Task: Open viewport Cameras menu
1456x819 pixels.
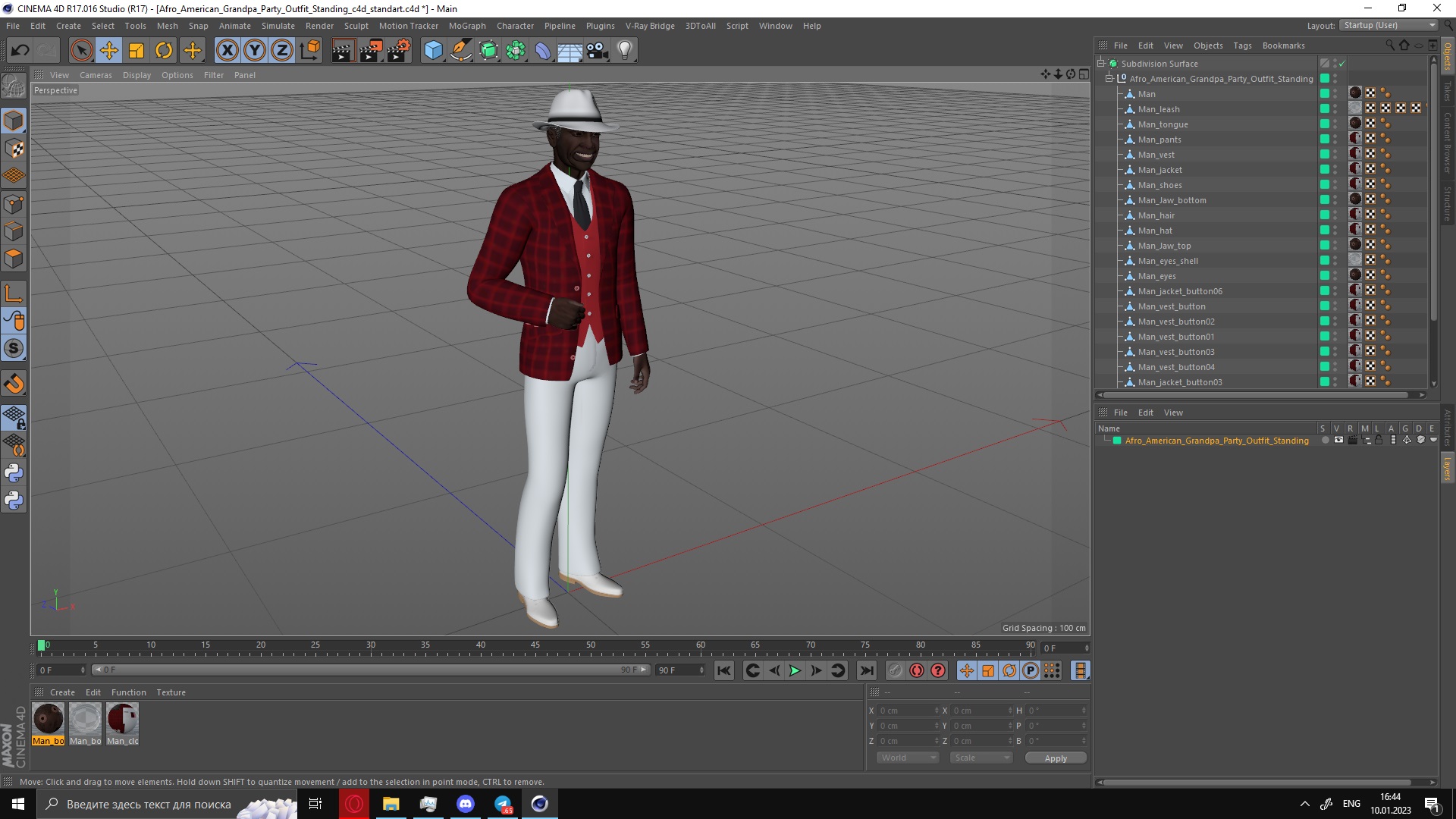Action: [x=96, y=75]
